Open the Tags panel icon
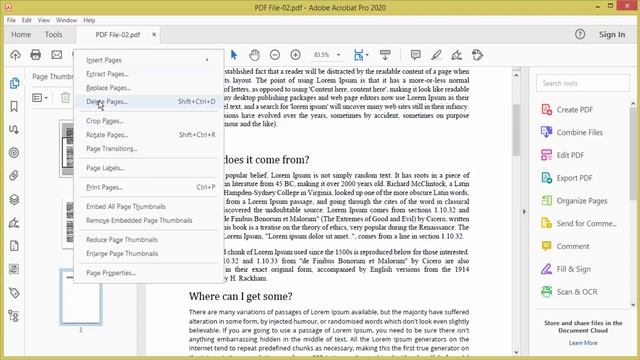Viewport: 640px width, 360px height. point(14,293)
